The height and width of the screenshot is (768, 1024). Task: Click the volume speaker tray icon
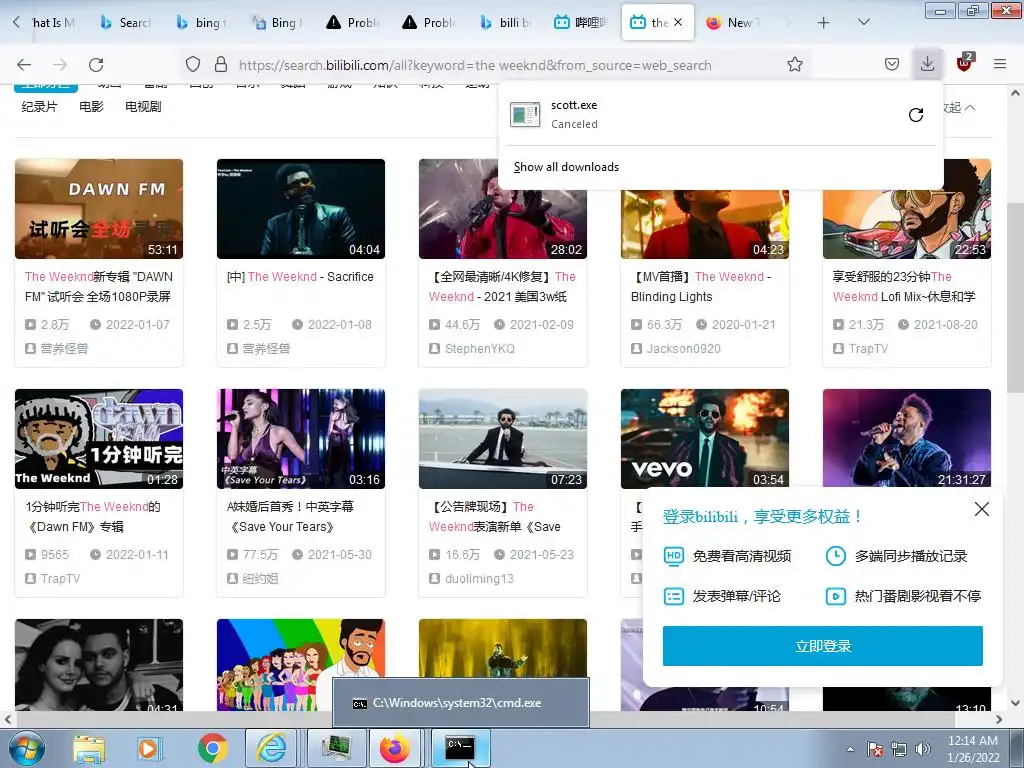pyautogui.click(x=923, y=749)
